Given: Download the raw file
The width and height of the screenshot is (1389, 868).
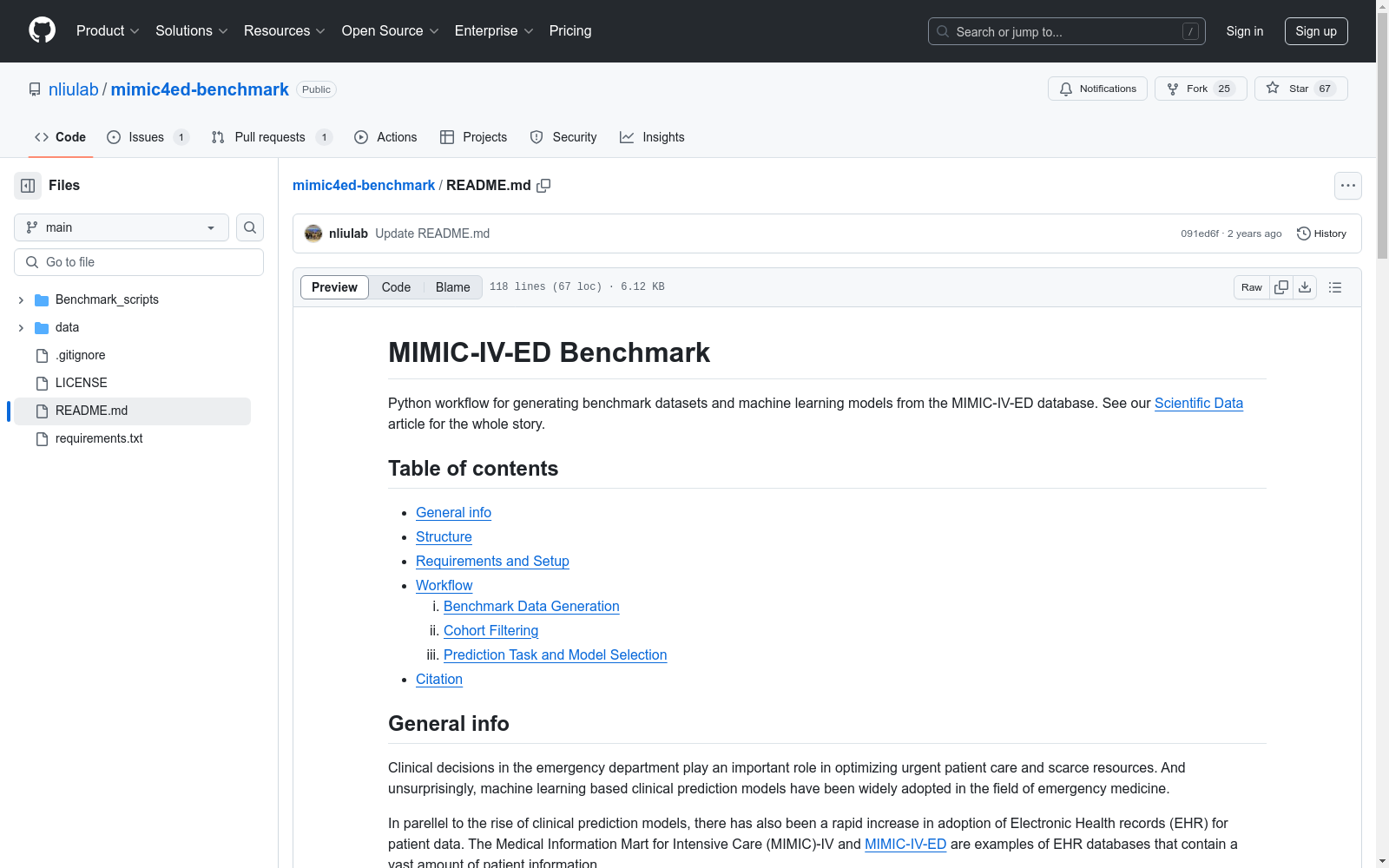Looking at the screenshot, I should click(1305, 287).
